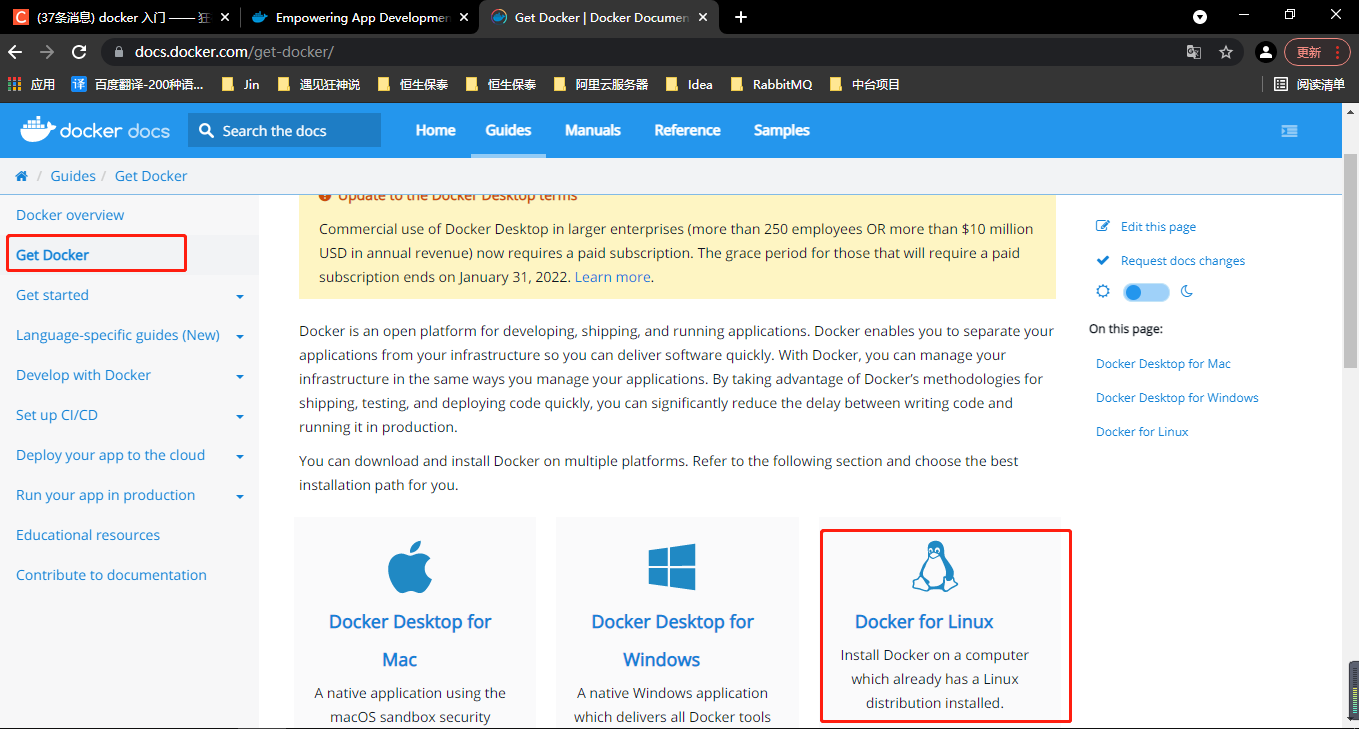
Task: Click the Search the docs field
Action: [284, 130]
